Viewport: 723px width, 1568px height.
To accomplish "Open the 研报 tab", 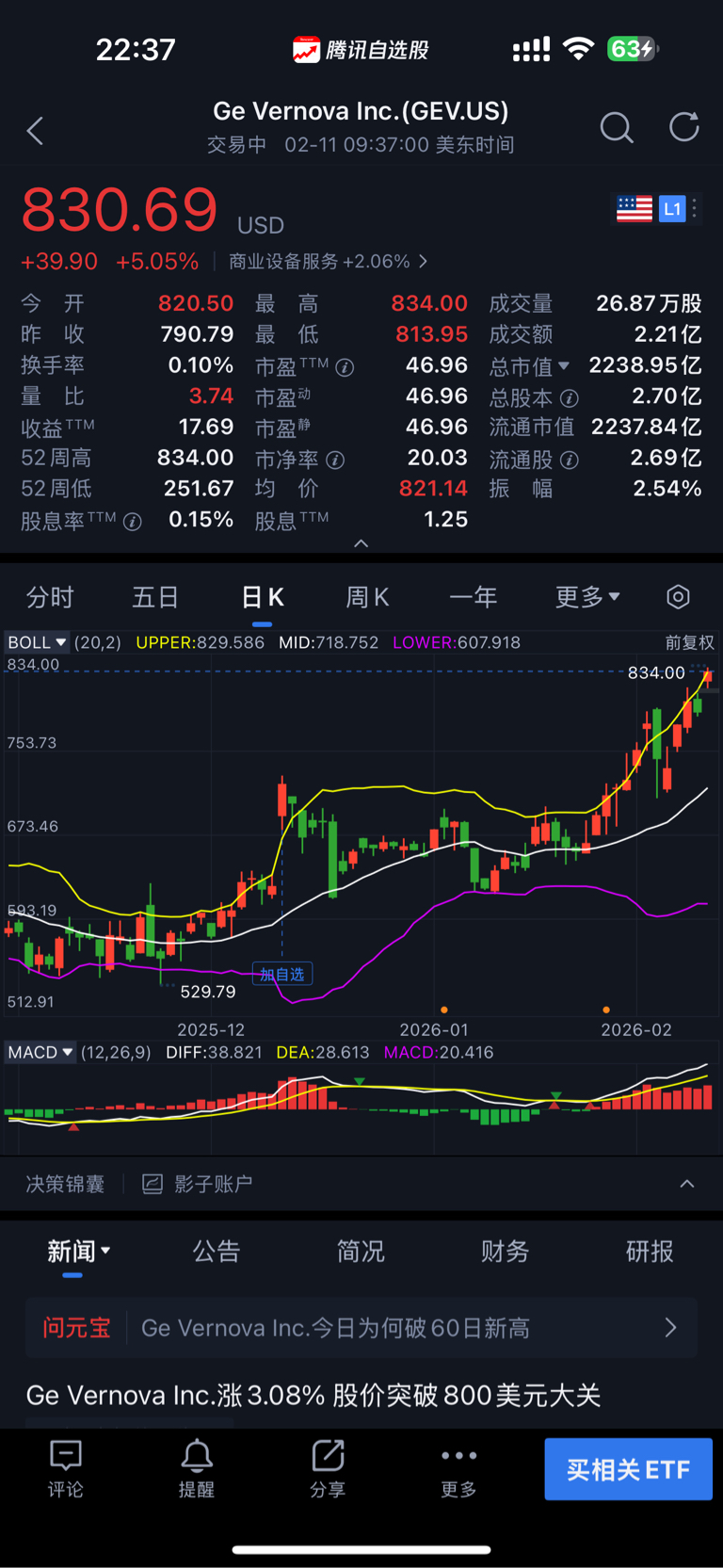I will tap(650, 1251).
